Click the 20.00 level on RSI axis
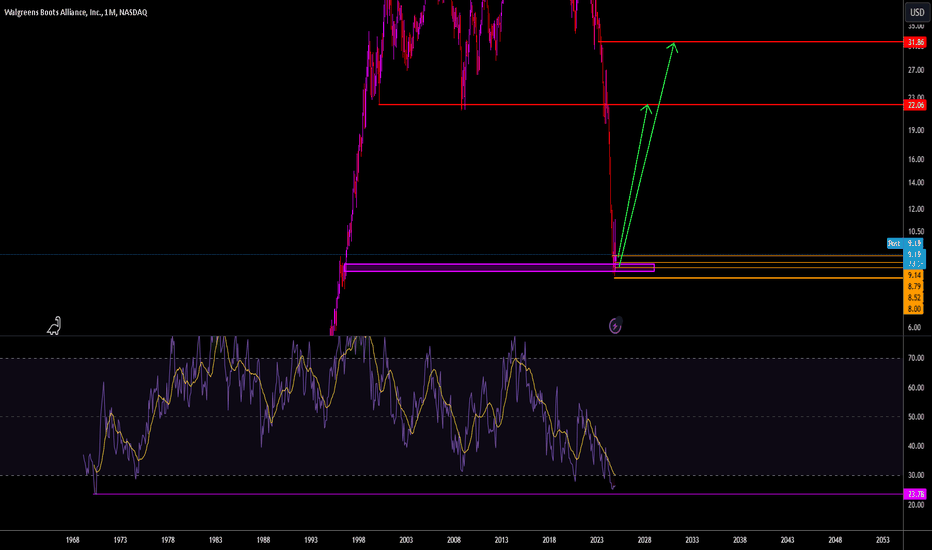This screenshot has width=932, height=550. (x=916, y=505)
